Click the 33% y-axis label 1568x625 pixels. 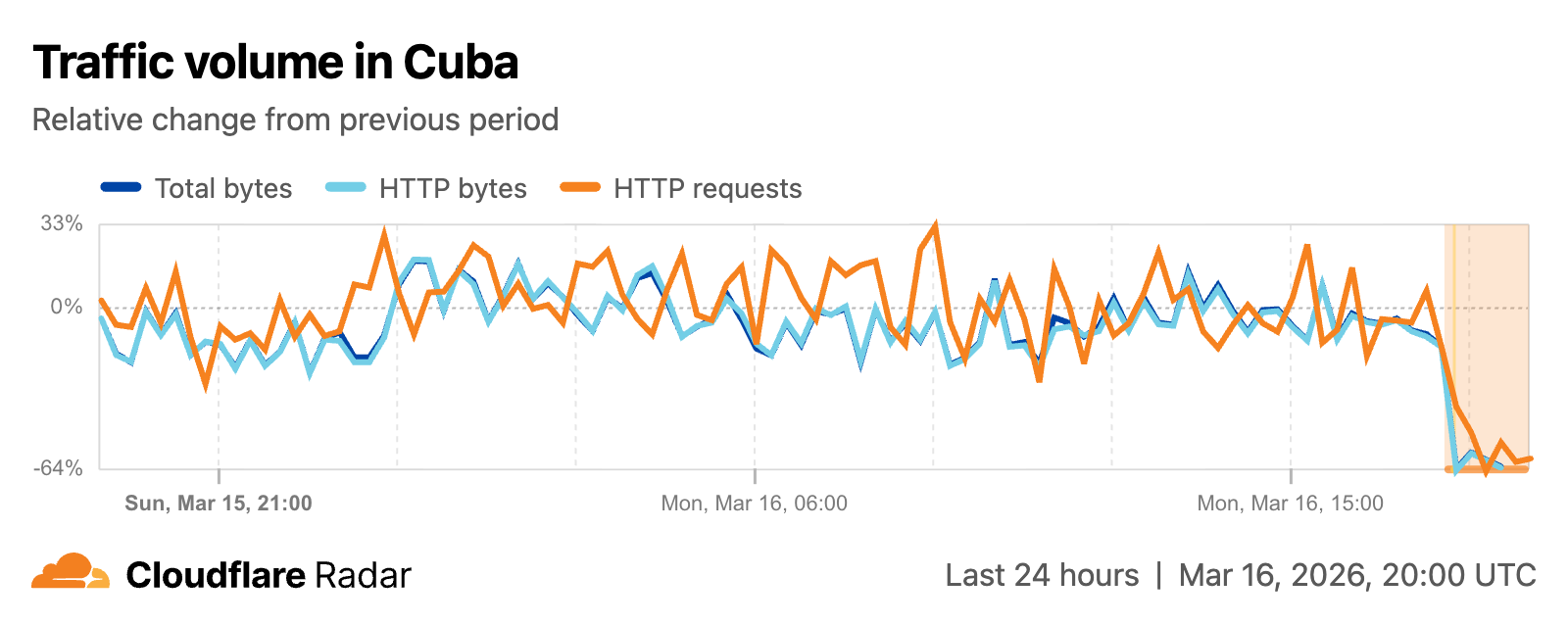(x=62, y=223)
